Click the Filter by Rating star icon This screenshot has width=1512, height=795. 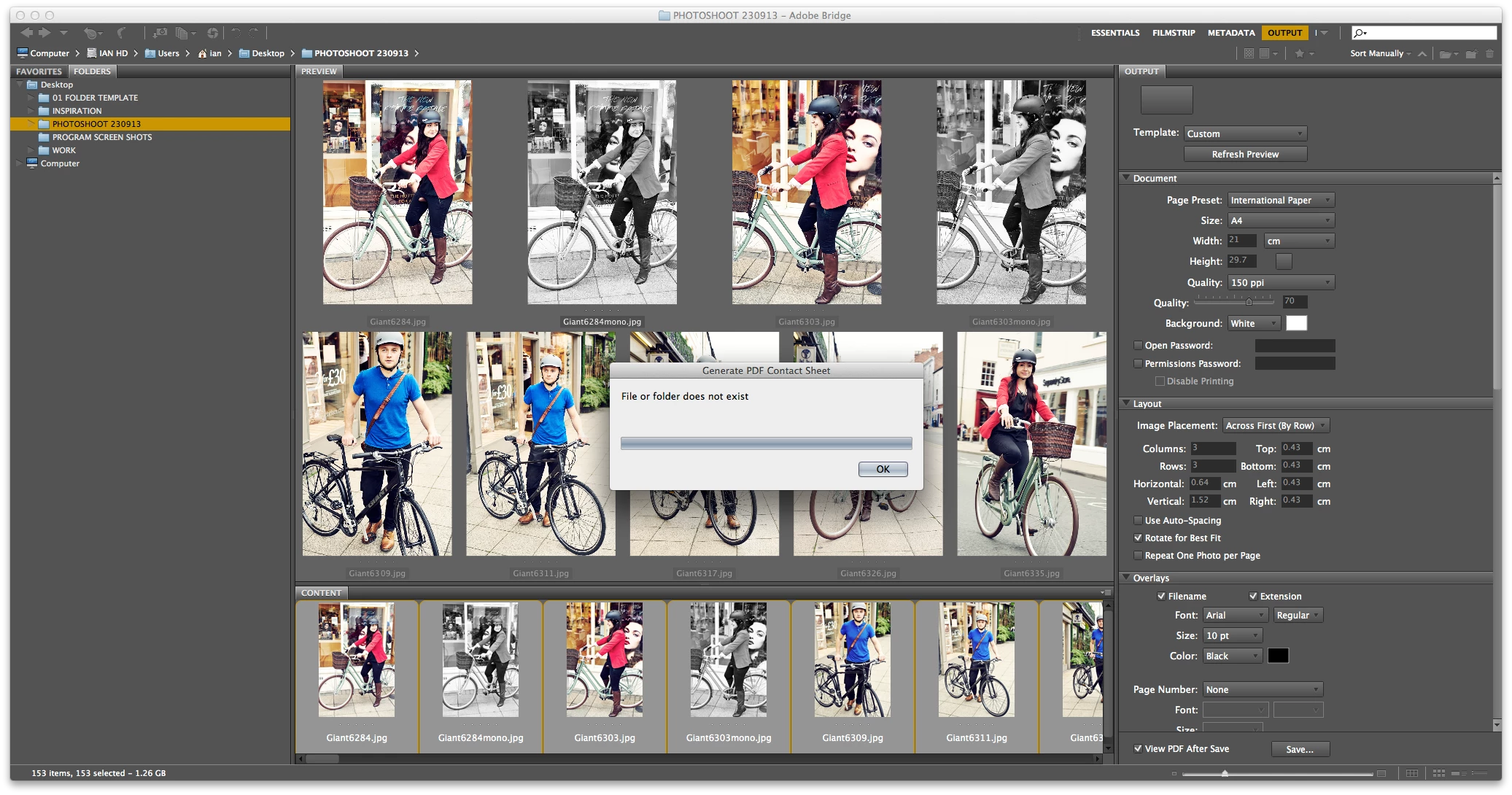[1299, 53]
